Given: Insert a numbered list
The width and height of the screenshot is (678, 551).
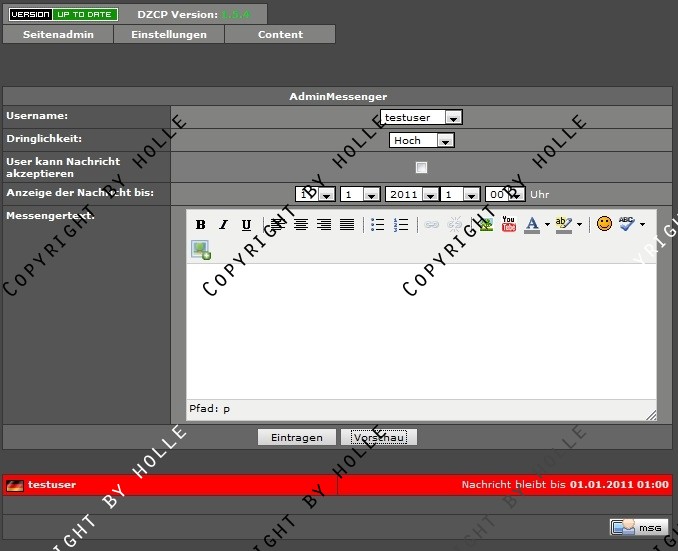Looking at the screenshot, I should coord(401,225).
